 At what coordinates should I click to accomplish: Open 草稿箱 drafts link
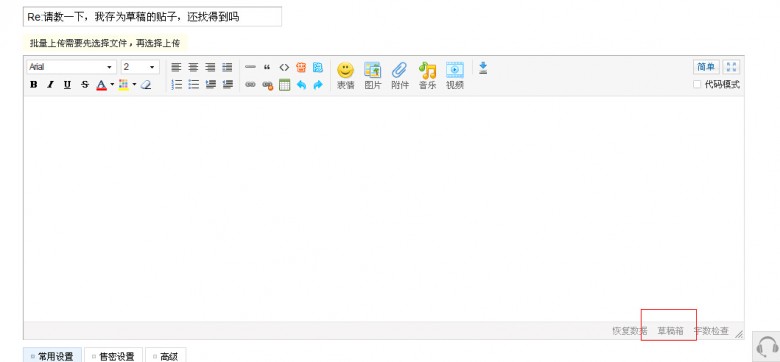coord(671,331)
